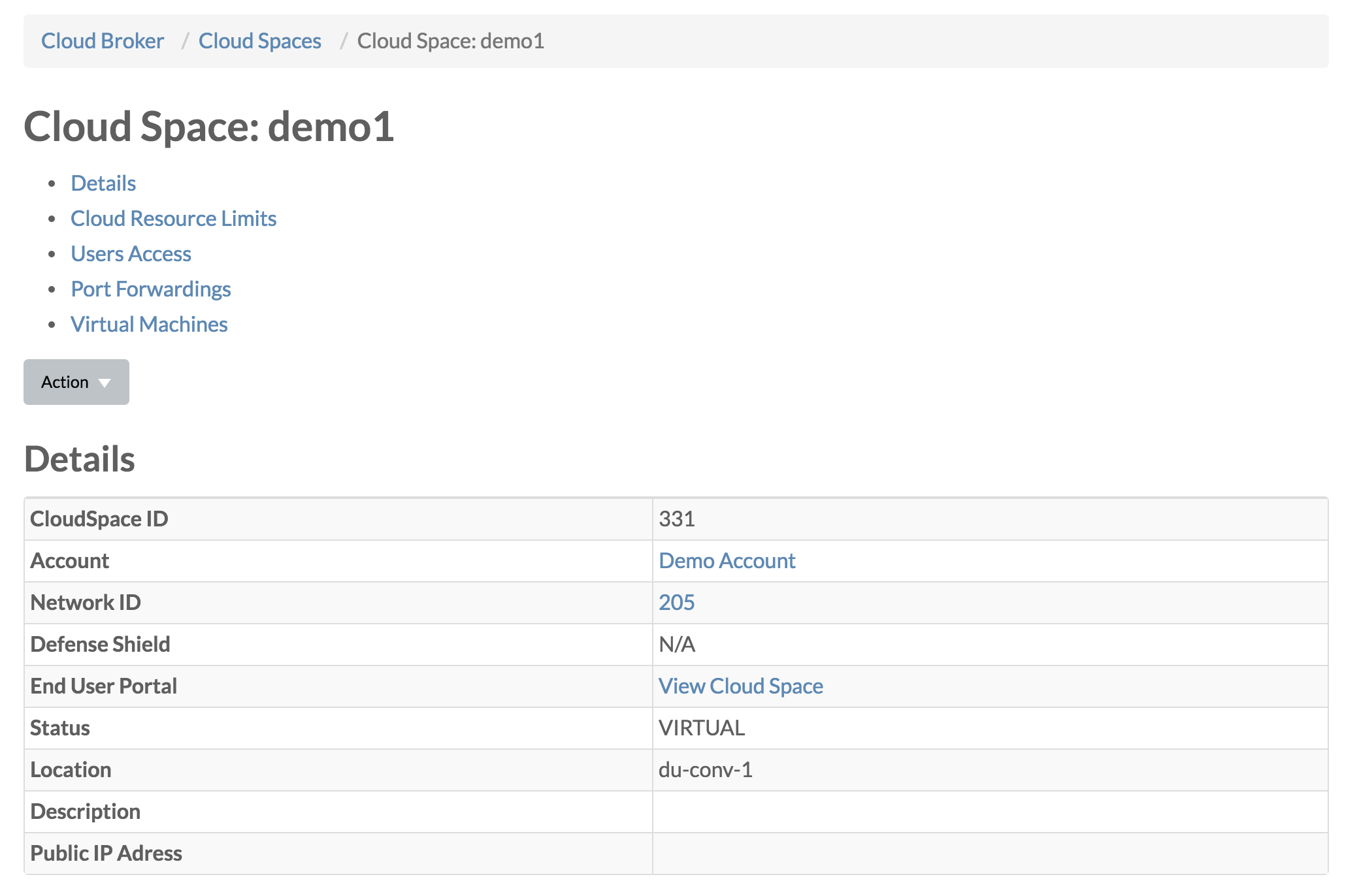Click the Cloud Space: demo1 page heading
The image size is (1359, 896).
click(209, 127)
